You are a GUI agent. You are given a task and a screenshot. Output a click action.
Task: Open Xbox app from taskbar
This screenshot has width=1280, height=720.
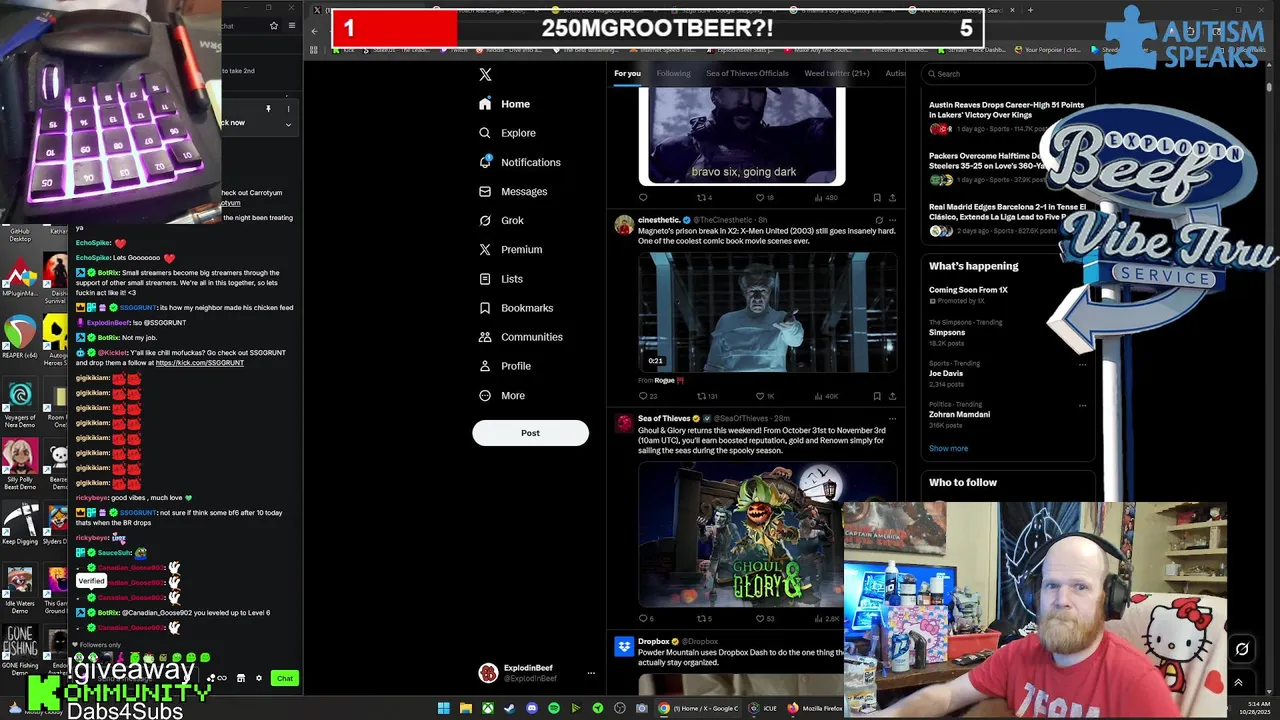tap(487, 708)
